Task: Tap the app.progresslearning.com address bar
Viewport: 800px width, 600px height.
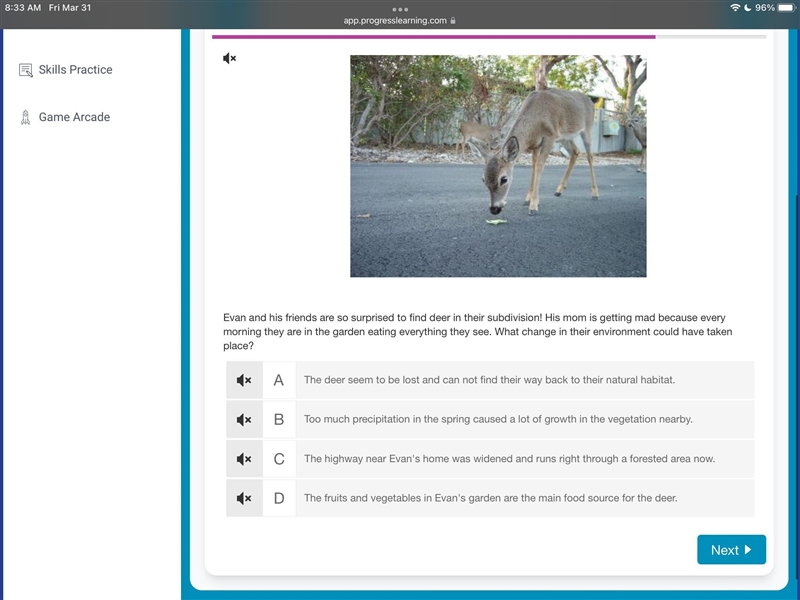Action: tap(399, 20)
